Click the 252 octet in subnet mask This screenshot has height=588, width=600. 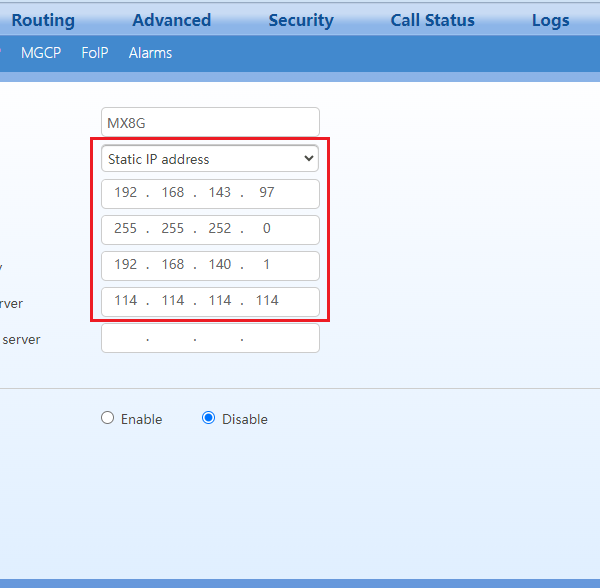(x=220, y=229)
